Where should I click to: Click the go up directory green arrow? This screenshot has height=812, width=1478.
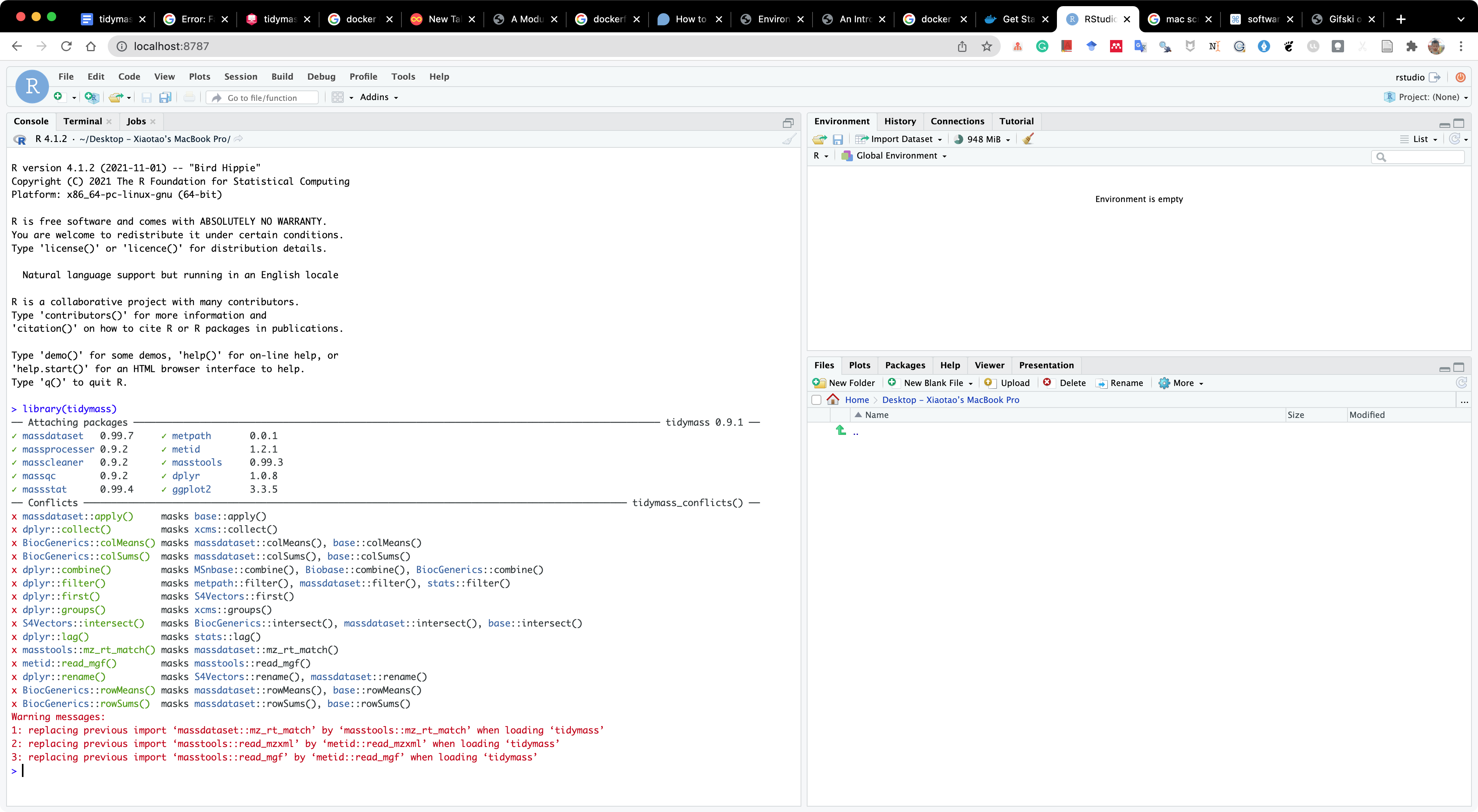click(x=841, y=430)
